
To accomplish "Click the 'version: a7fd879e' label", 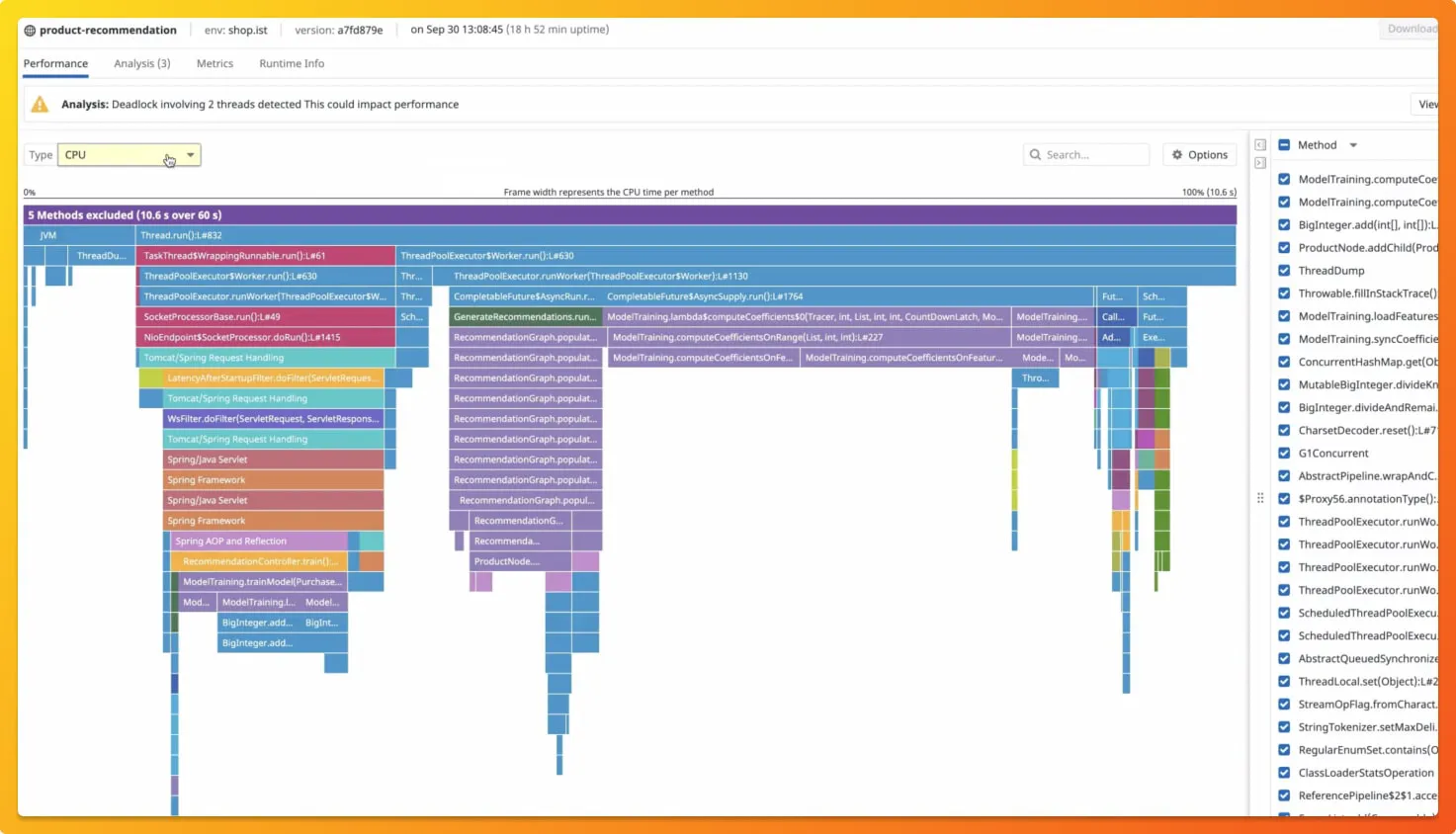I will (x=339, y=30).
